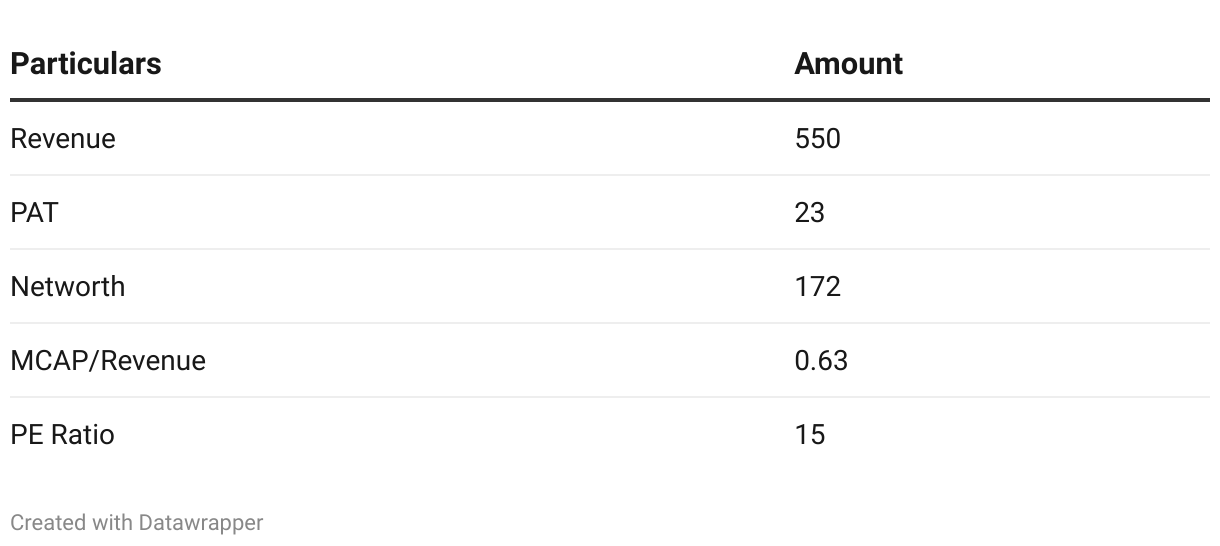Select the PE Ratio row label
This screenshot has height=546, width=1220.
click(62, 434)
